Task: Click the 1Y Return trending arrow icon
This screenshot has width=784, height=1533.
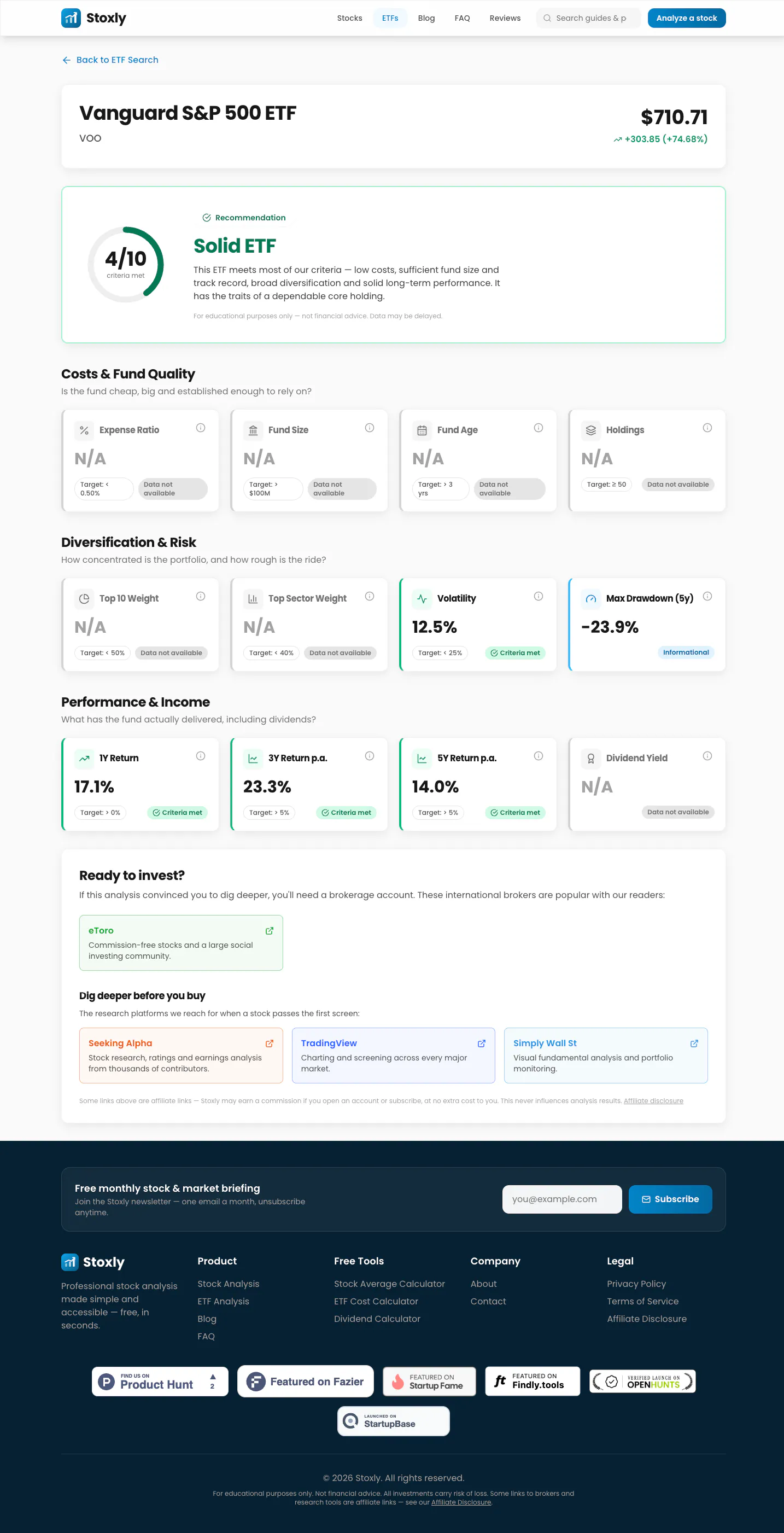Action: (84, 758)
